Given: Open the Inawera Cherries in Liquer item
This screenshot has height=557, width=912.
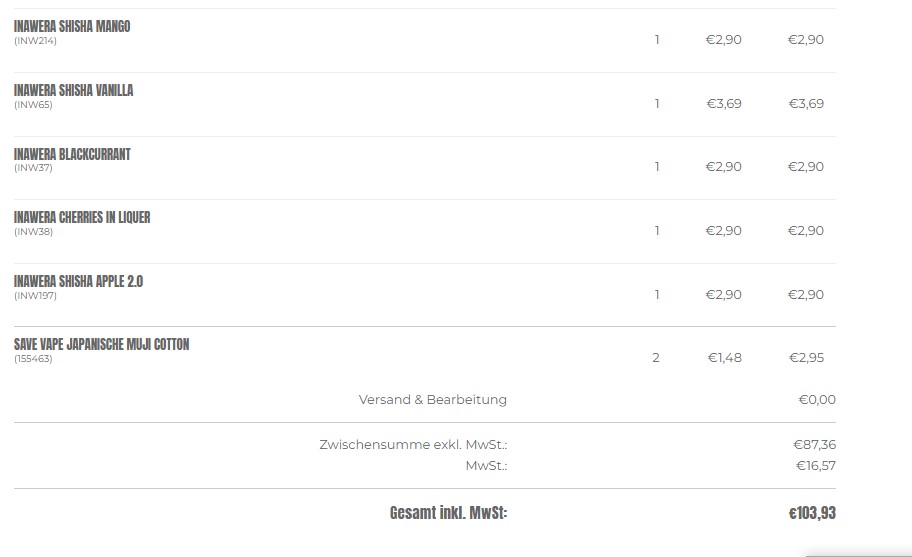Looking at the screenshot, I should tap(82, 218).
